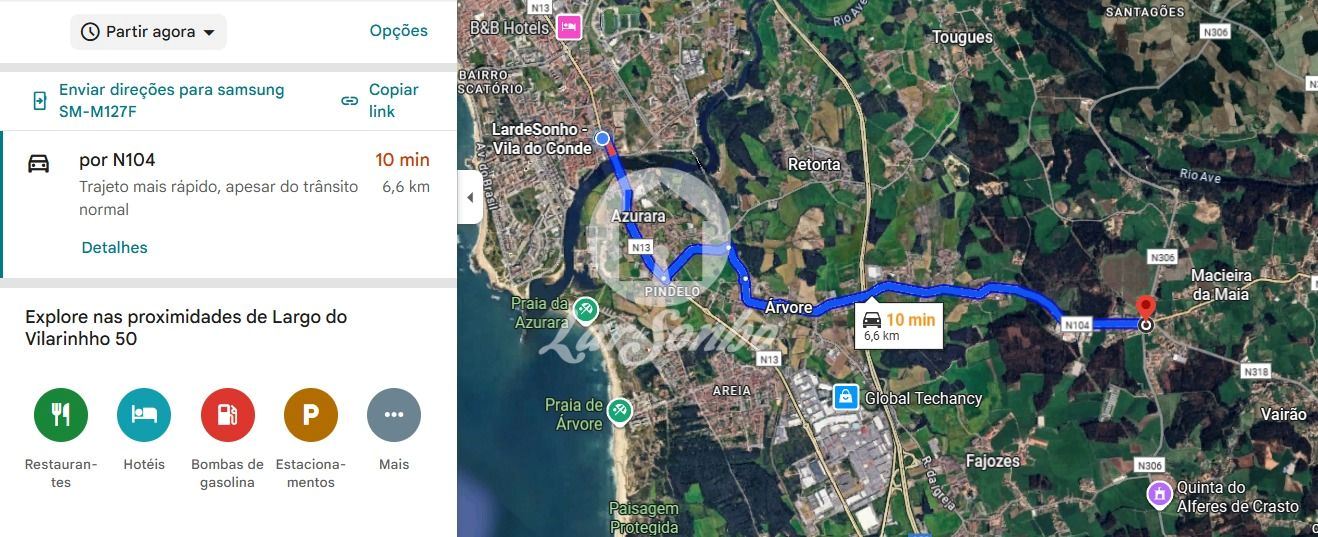The height and width of the screenshot is (537, 1318).
Task: Show the Mais categories icon
Action: [394, 414]
